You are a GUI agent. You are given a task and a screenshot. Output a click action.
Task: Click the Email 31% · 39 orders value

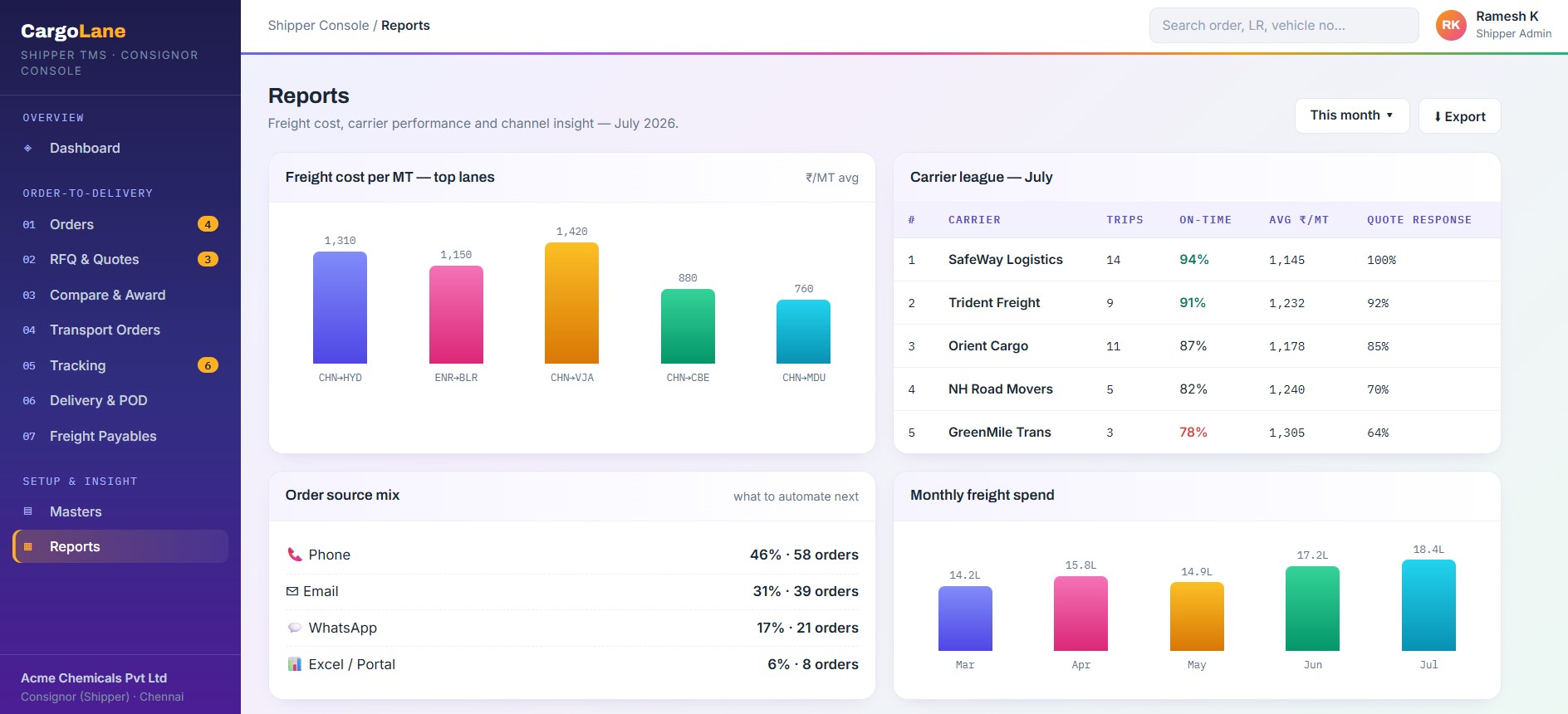point(806,591)
